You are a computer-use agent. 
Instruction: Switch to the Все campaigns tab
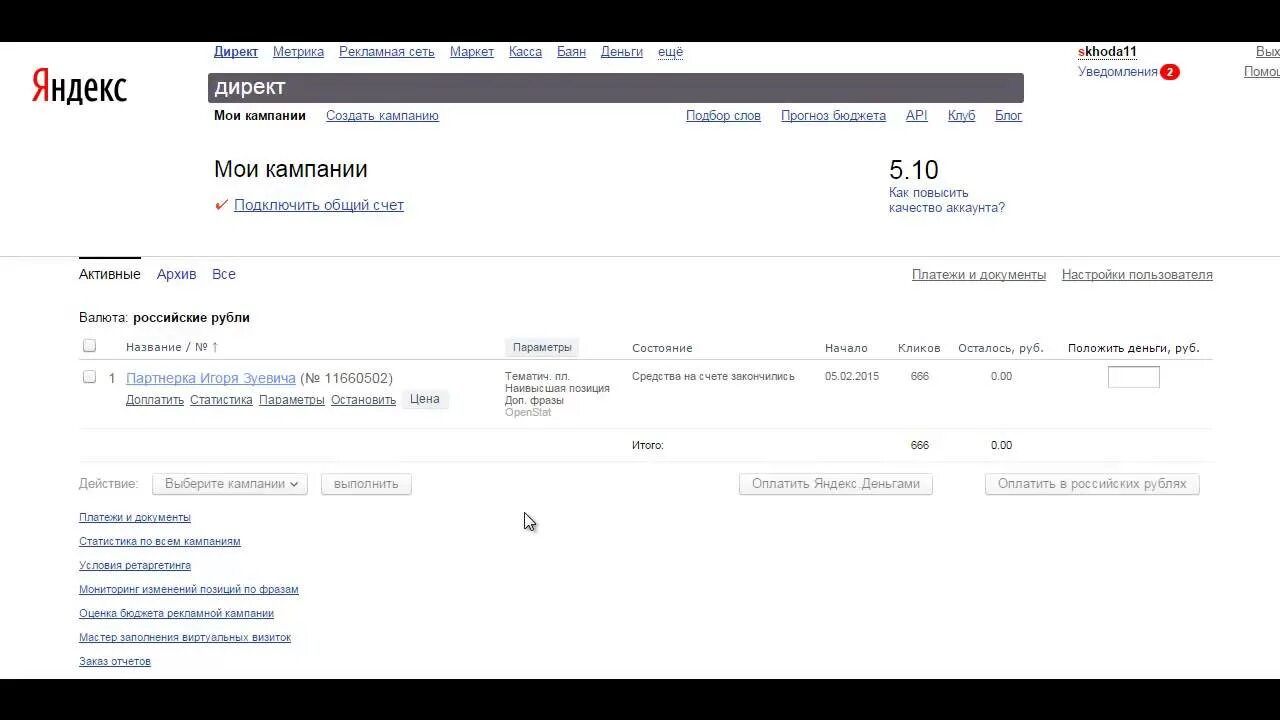click(224, 274)
